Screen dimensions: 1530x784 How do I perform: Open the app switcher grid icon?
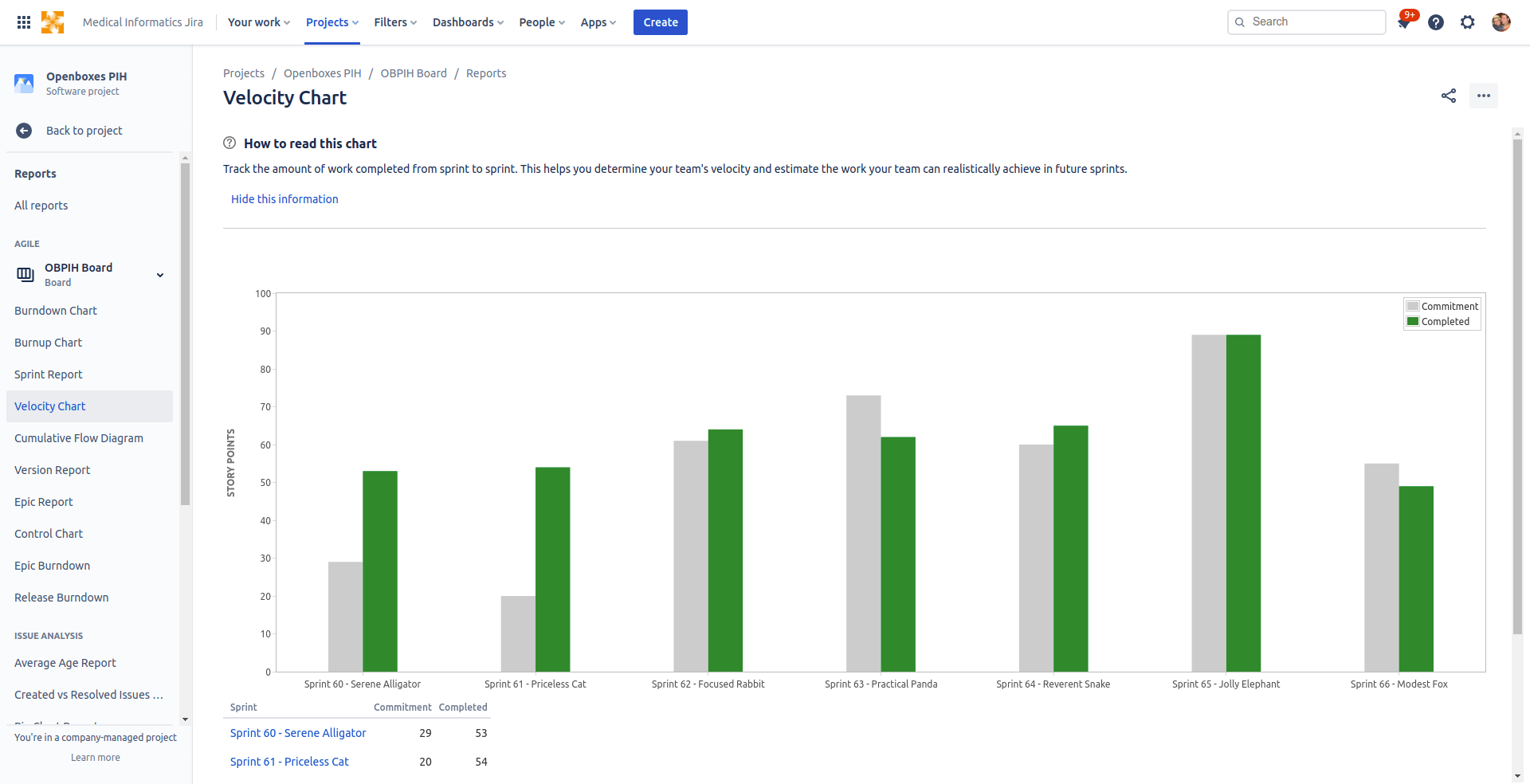[24, 22]
